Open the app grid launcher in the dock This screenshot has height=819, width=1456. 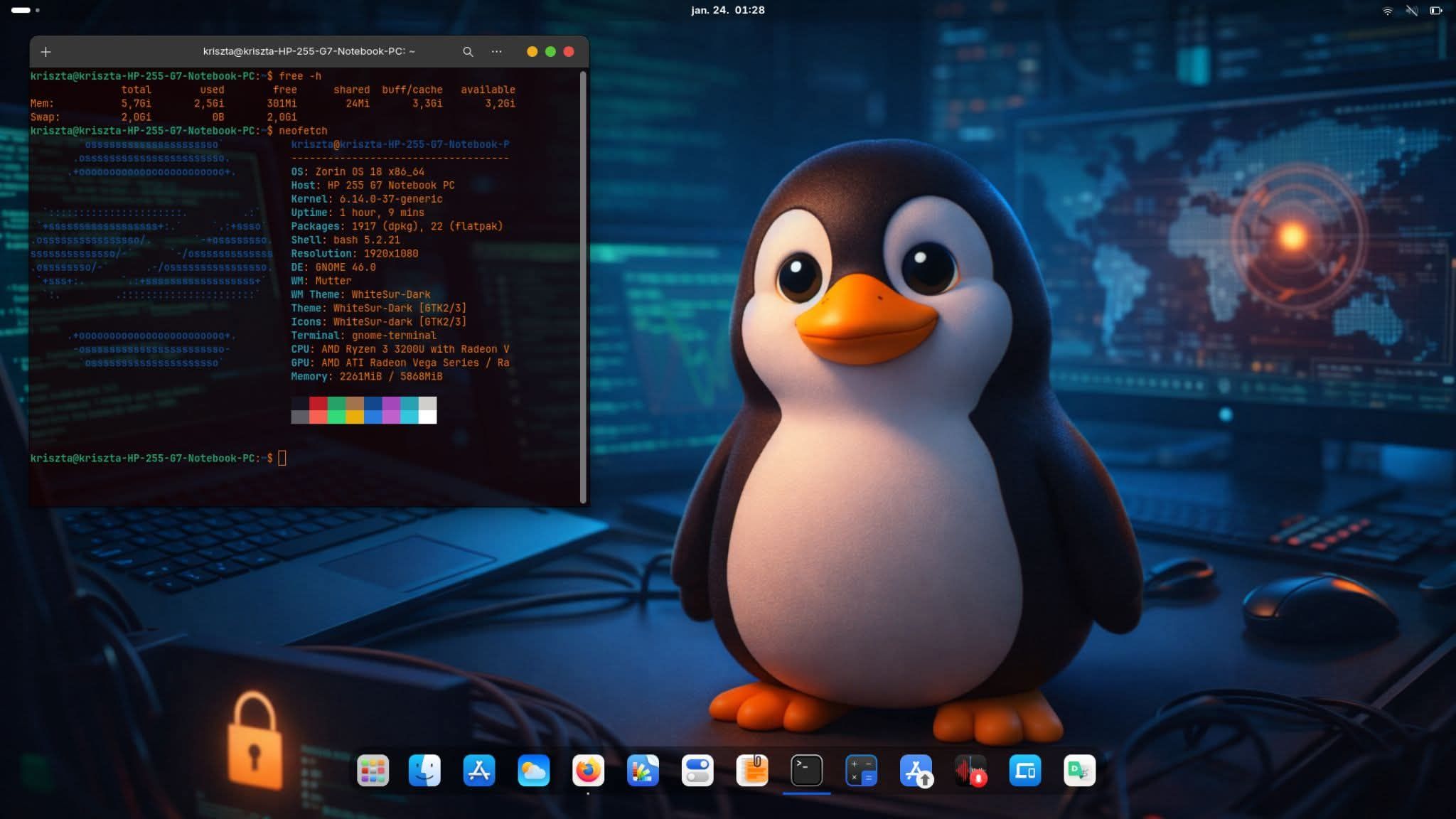click(x=373, y=771)
